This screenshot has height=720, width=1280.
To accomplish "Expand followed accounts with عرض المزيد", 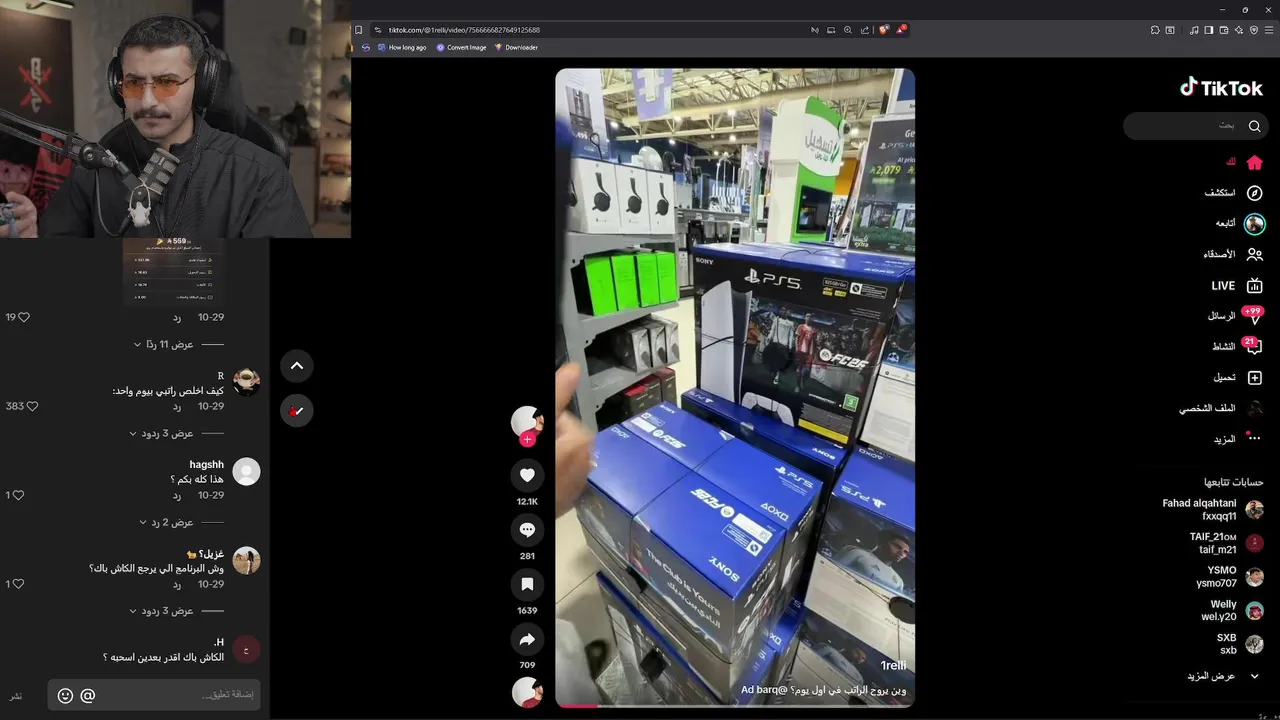I will 1224,676.
